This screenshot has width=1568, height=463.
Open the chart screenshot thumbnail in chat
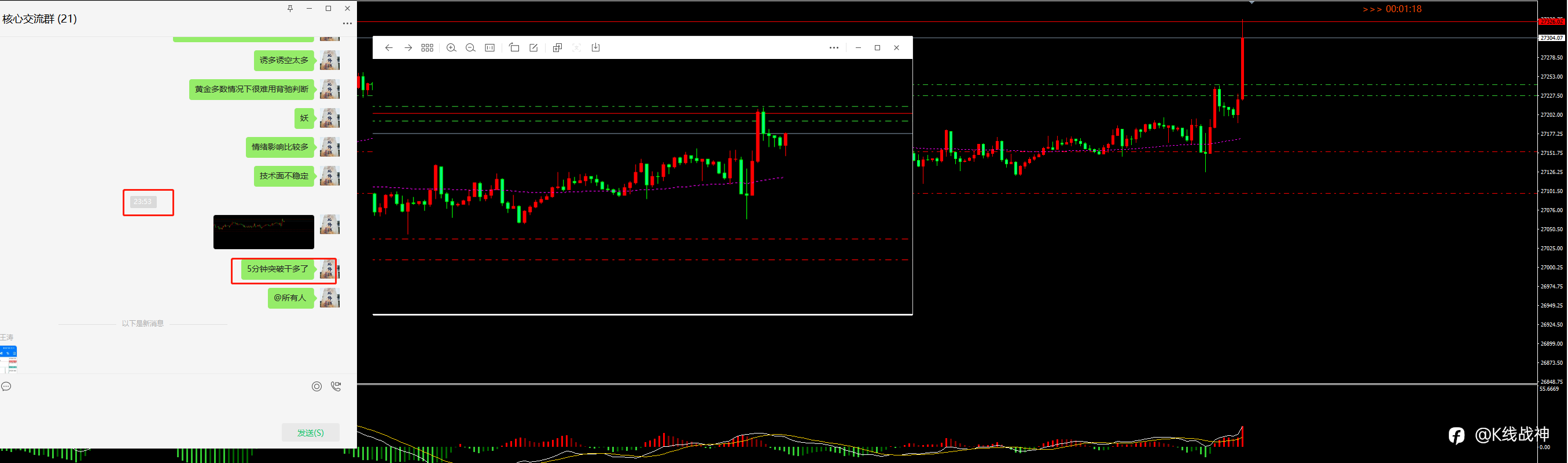(264, 232)
